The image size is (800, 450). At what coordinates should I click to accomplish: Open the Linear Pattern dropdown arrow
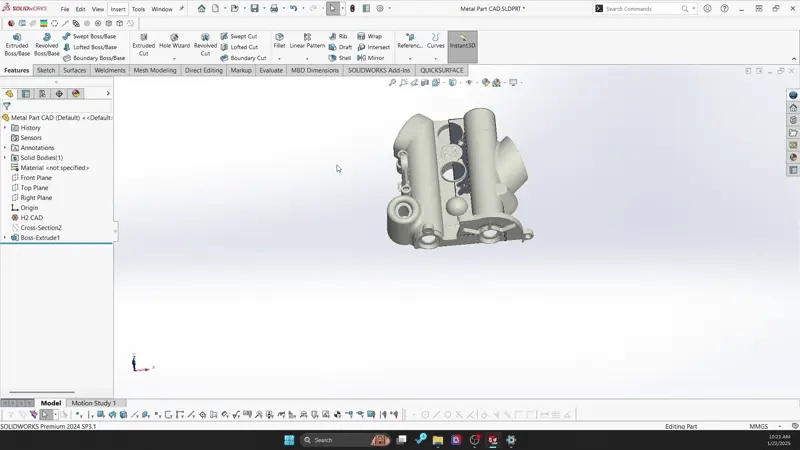click(x=307, y=59)
